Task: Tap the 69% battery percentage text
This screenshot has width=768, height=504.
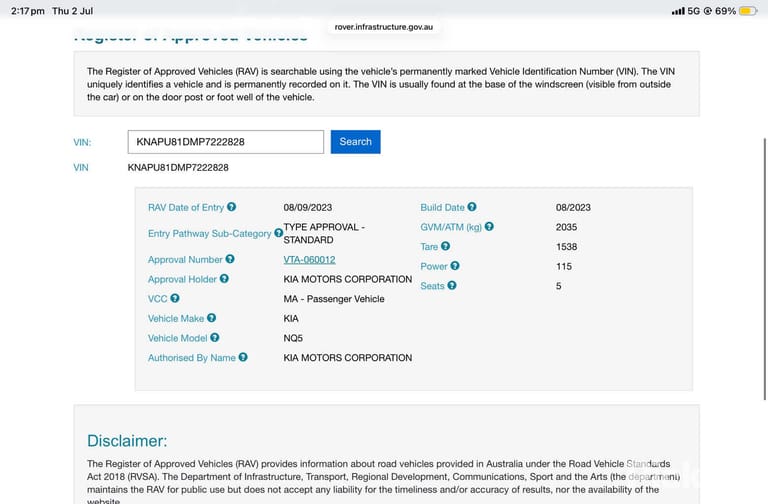Action: pyautogui.click(x=725, y=11)
